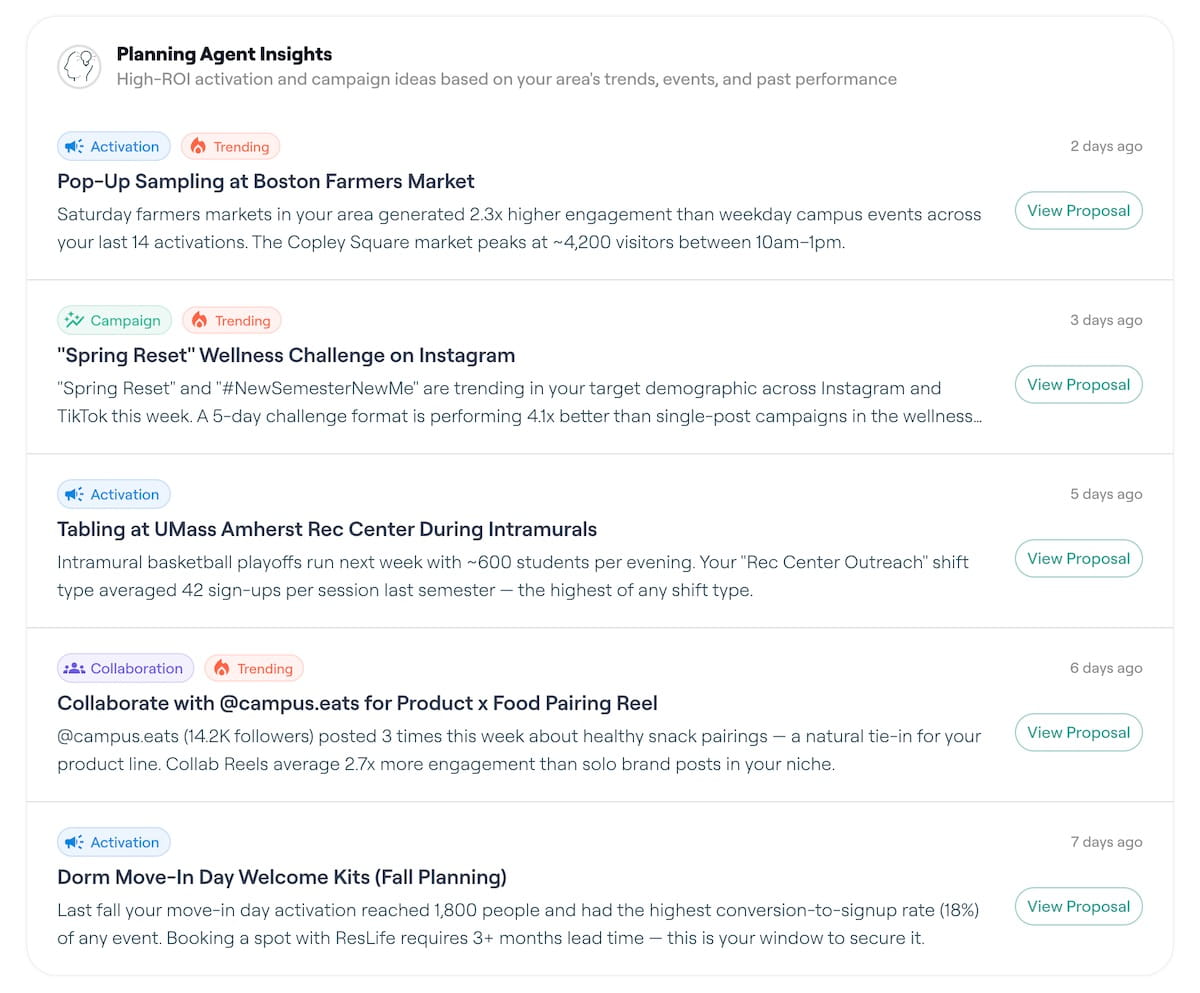Click flame icon on Farmers Market Trending tag
This screenshot has height=993, width=1200.
[198, 147]
